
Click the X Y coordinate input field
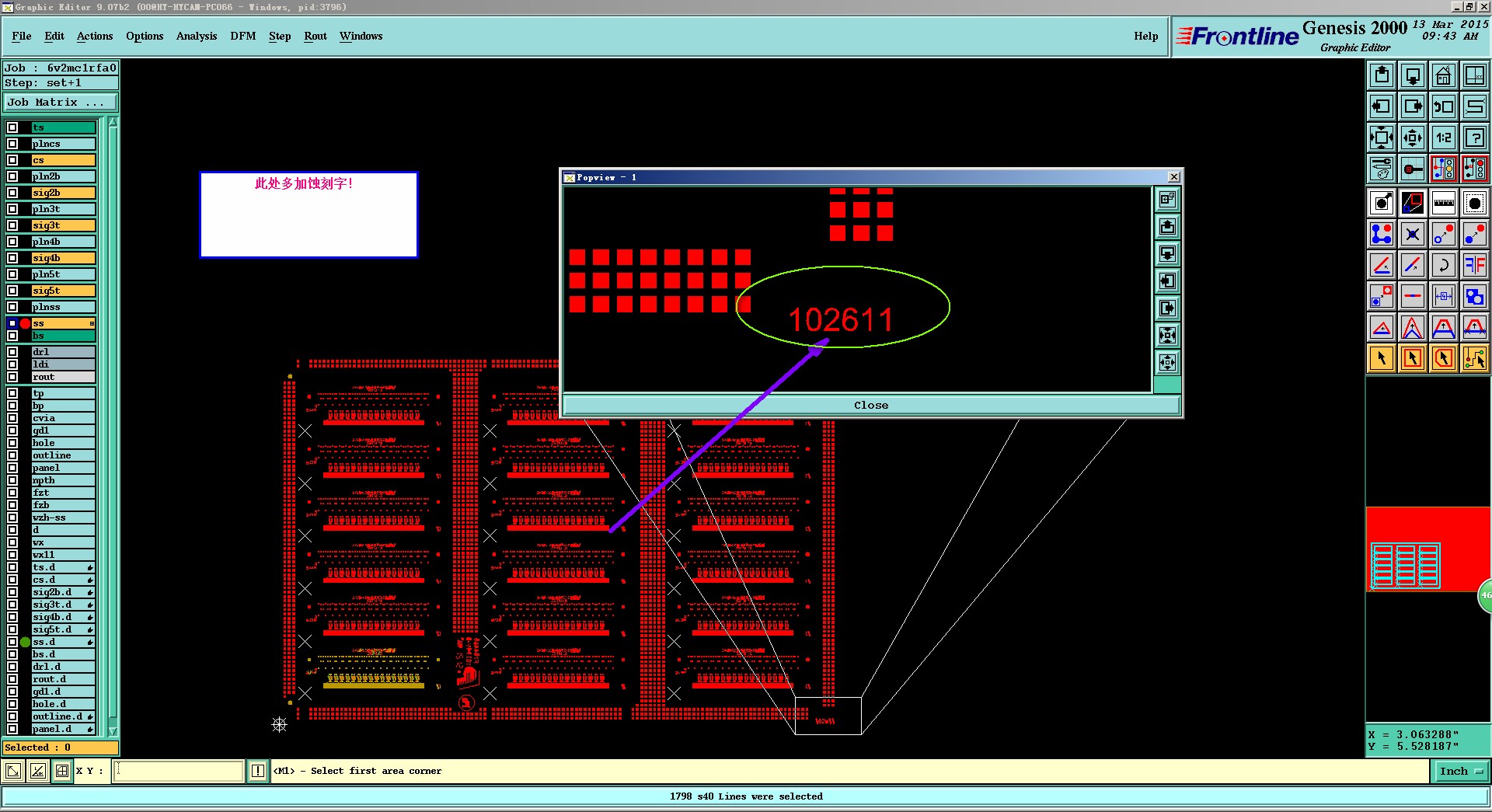[x=180, y=771]
